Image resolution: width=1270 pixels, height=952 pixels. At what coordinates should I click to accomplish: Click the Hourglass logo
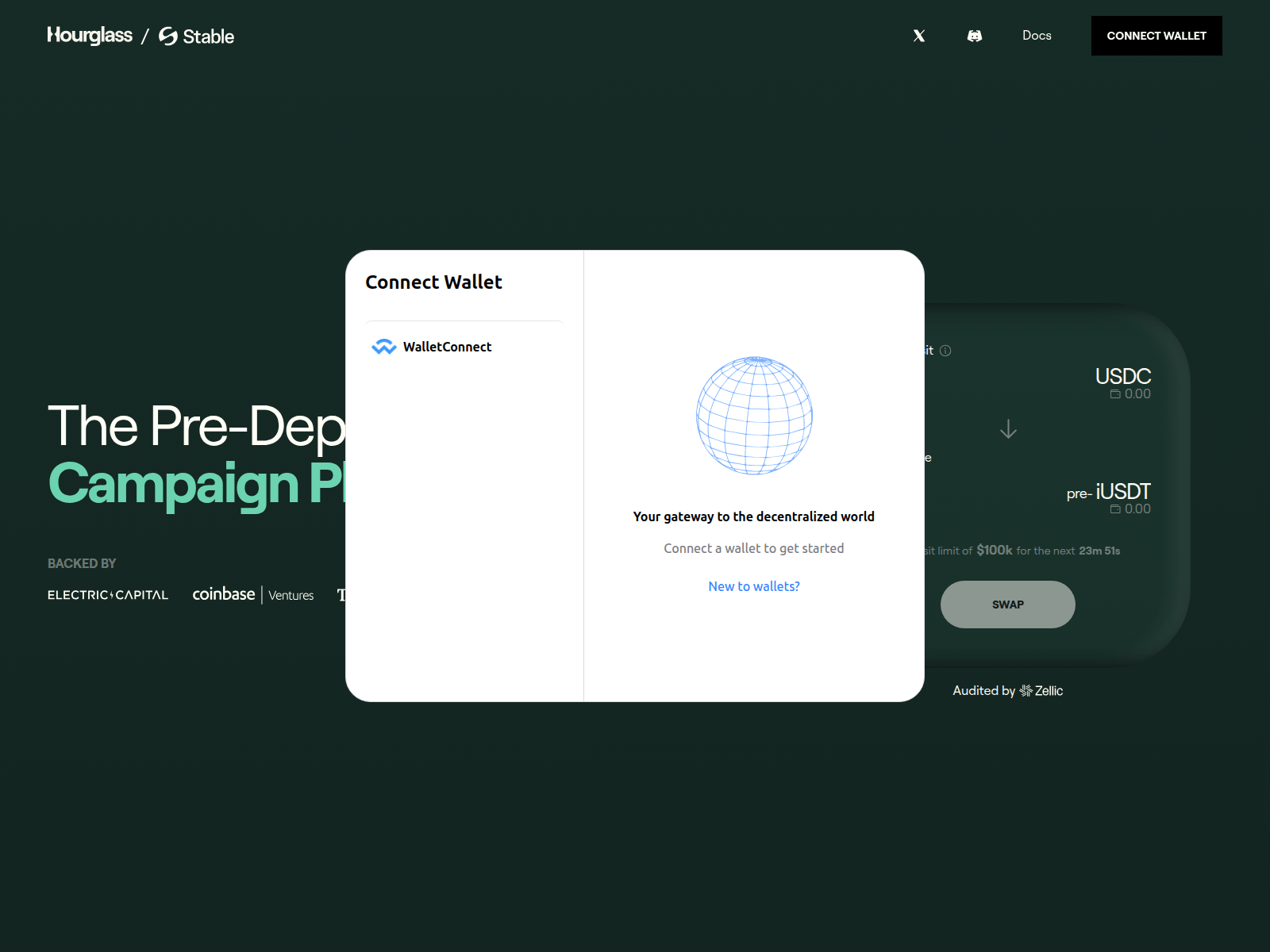pos(90,36)
